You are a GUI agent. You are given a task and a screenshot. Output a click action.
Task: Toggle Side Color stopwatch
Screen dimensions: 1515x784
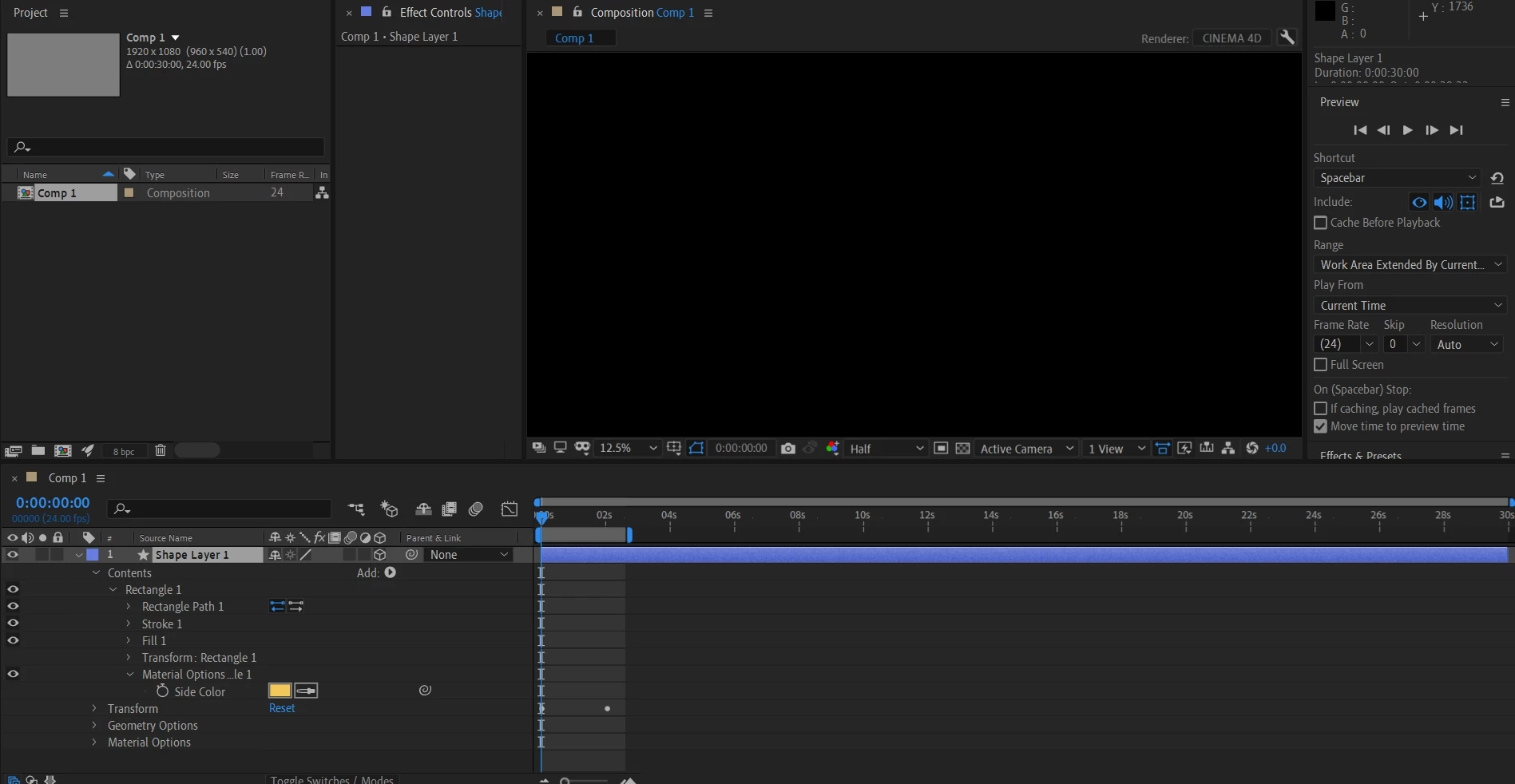pos(162,691)
